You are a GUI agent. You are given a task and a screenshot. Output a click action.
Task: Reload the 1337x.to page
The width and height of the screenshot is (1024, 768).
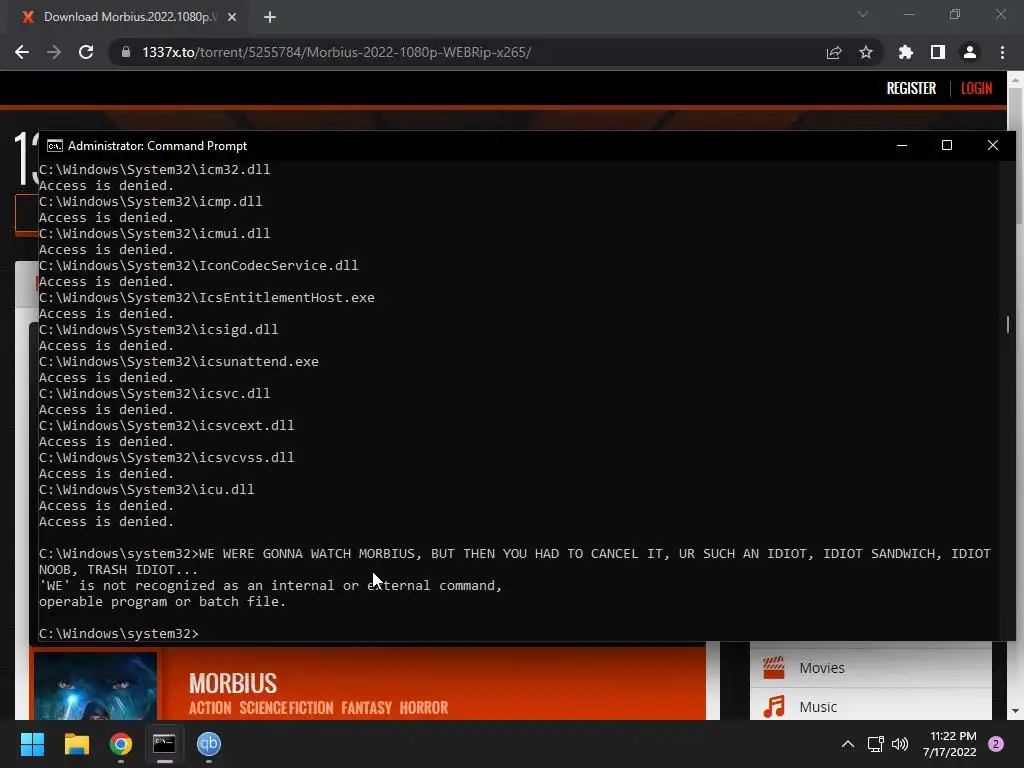coord(86,52)
